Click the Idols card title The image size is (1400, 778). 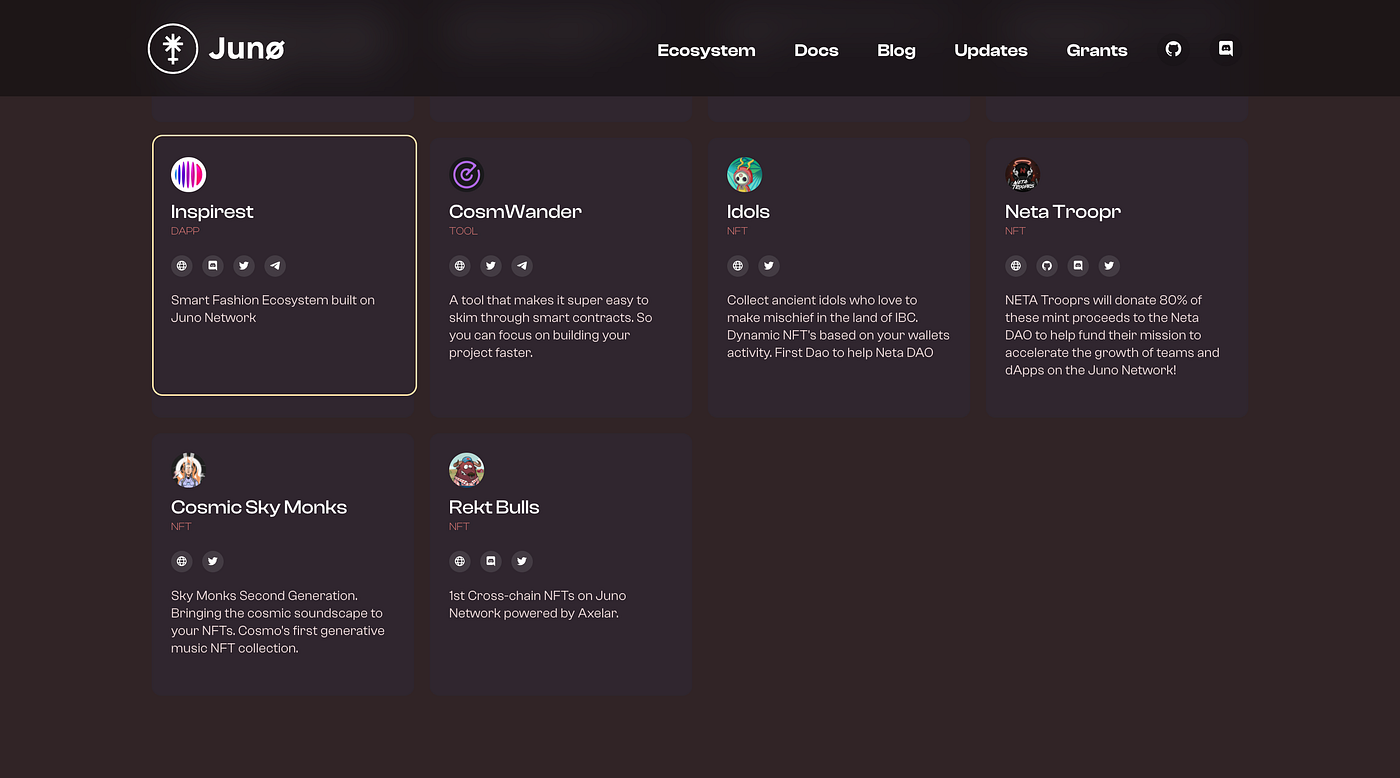(x=748, y=212)
